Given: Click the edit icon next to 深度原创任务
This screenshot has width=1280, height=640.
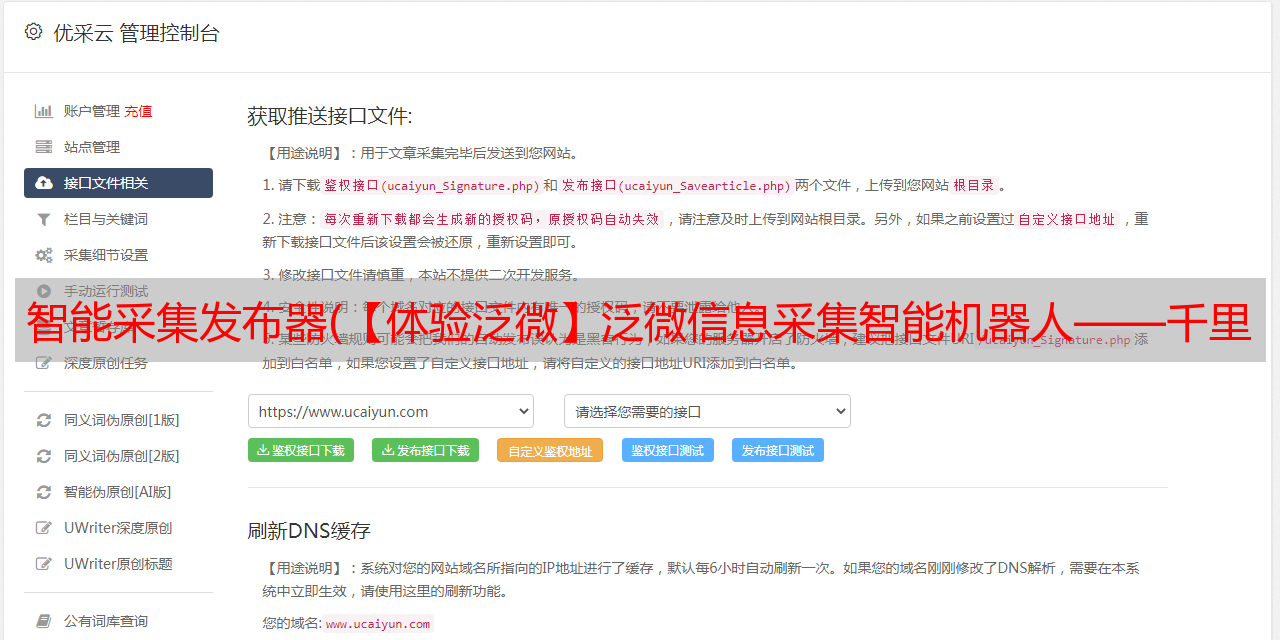Looking at the screenshot, I should 44,363.
